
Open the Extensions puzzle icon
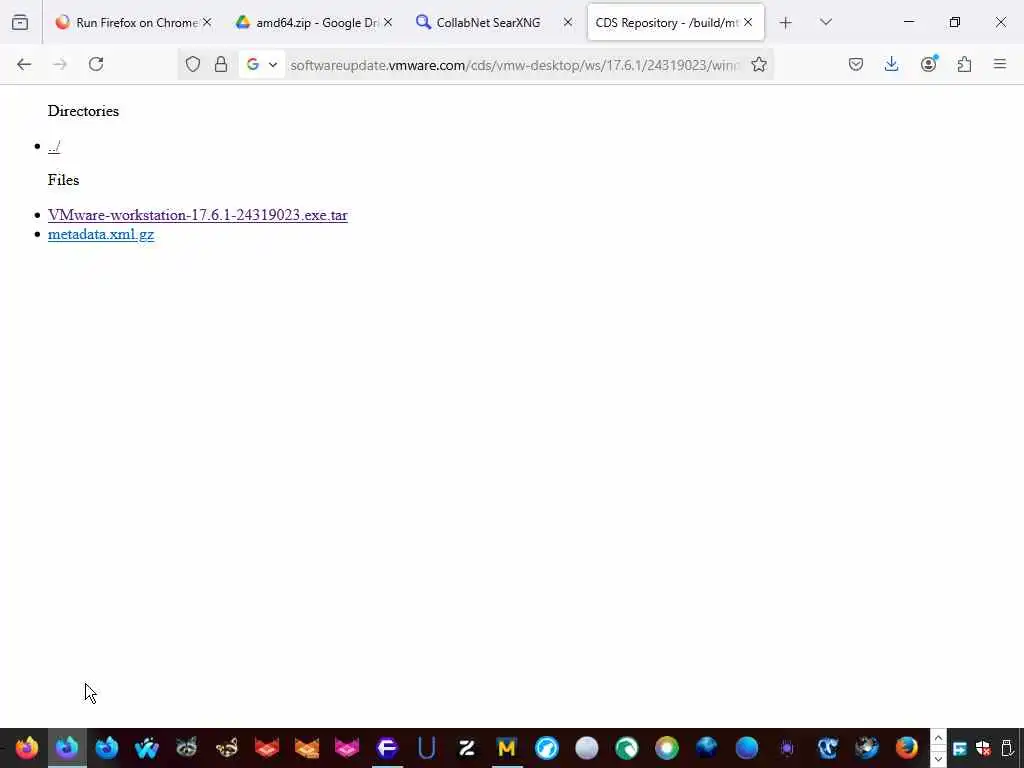[964, 64]
